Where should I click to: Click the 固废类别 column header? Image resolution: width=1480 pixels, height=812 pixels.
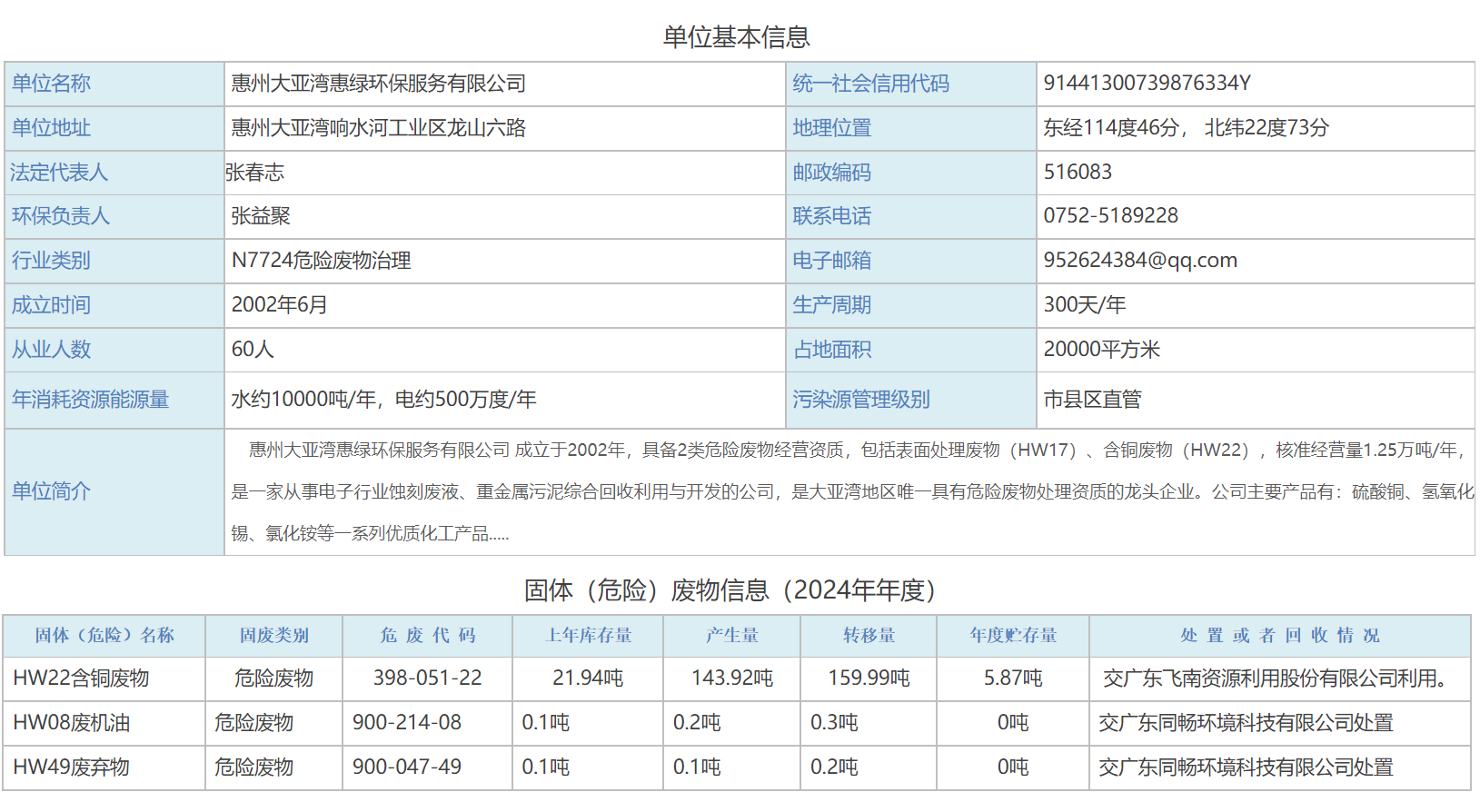[274, 636]
